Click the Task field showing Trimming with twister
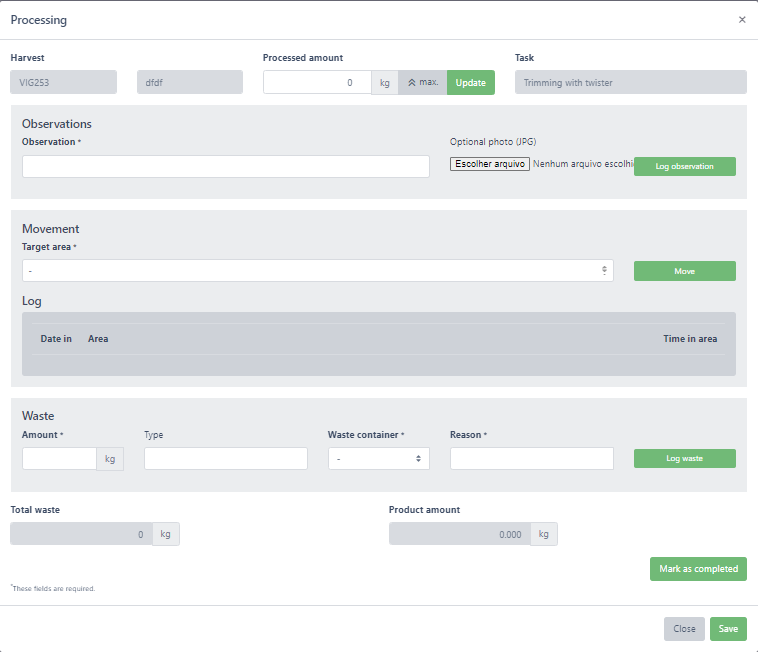This screenshot has width=758, height=652. pyautogui.click(x=630, y=82)
